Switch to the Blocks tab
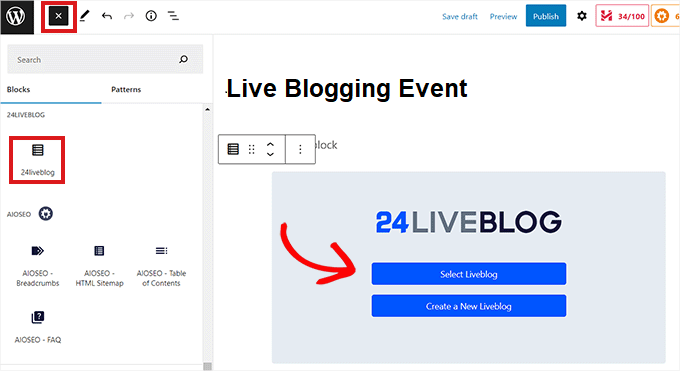The width and height of the screenshot is (680, 371). pyautogui.click(x=18, y=89)
